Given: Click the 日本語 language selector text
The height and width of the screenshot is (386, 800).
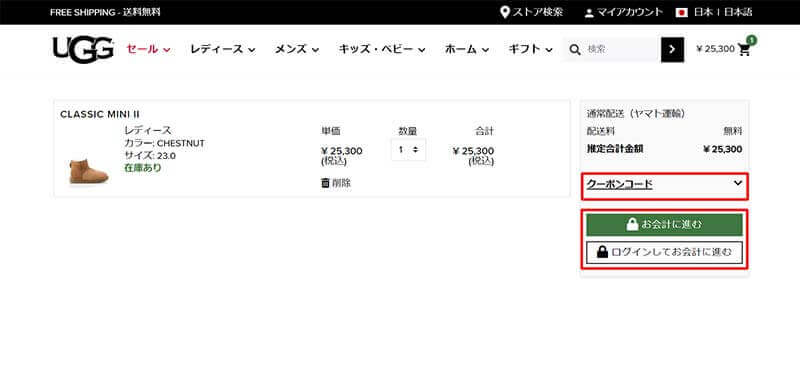Looking at the screenshot, I should 737,12.
